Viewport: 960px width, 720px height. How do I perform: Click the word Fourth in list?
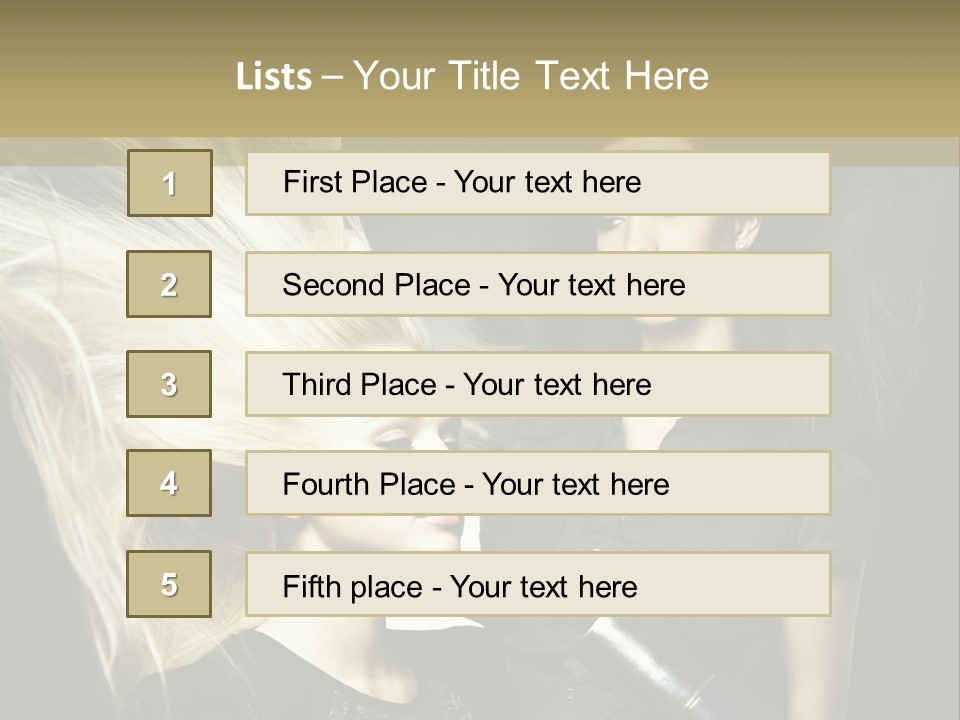(326, 484)
